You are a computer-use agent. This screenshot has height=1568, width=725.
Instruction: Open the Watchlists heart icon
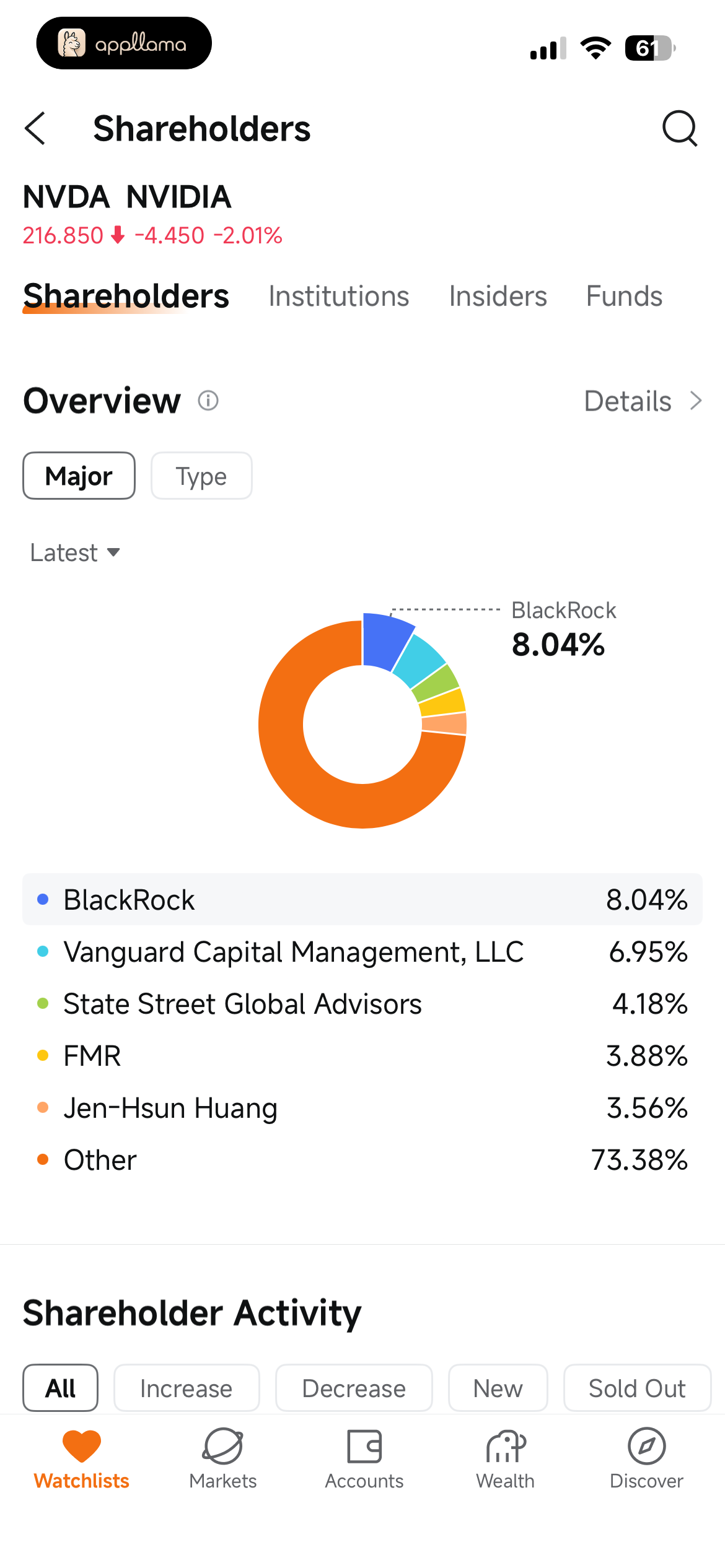81,1446
